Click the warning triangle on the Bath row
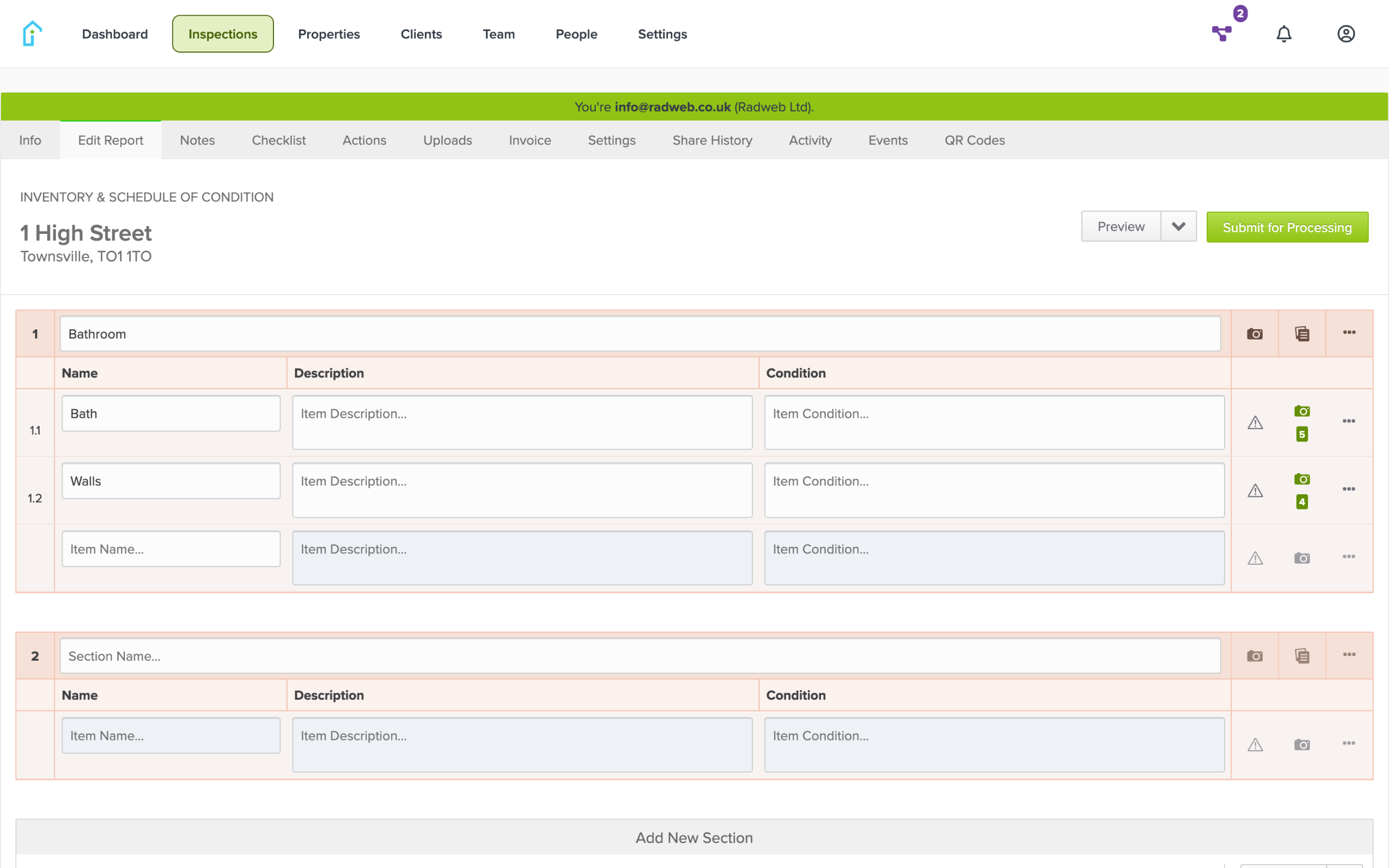The height and width of the screenshot is (868, 1389). point(1256,423)
